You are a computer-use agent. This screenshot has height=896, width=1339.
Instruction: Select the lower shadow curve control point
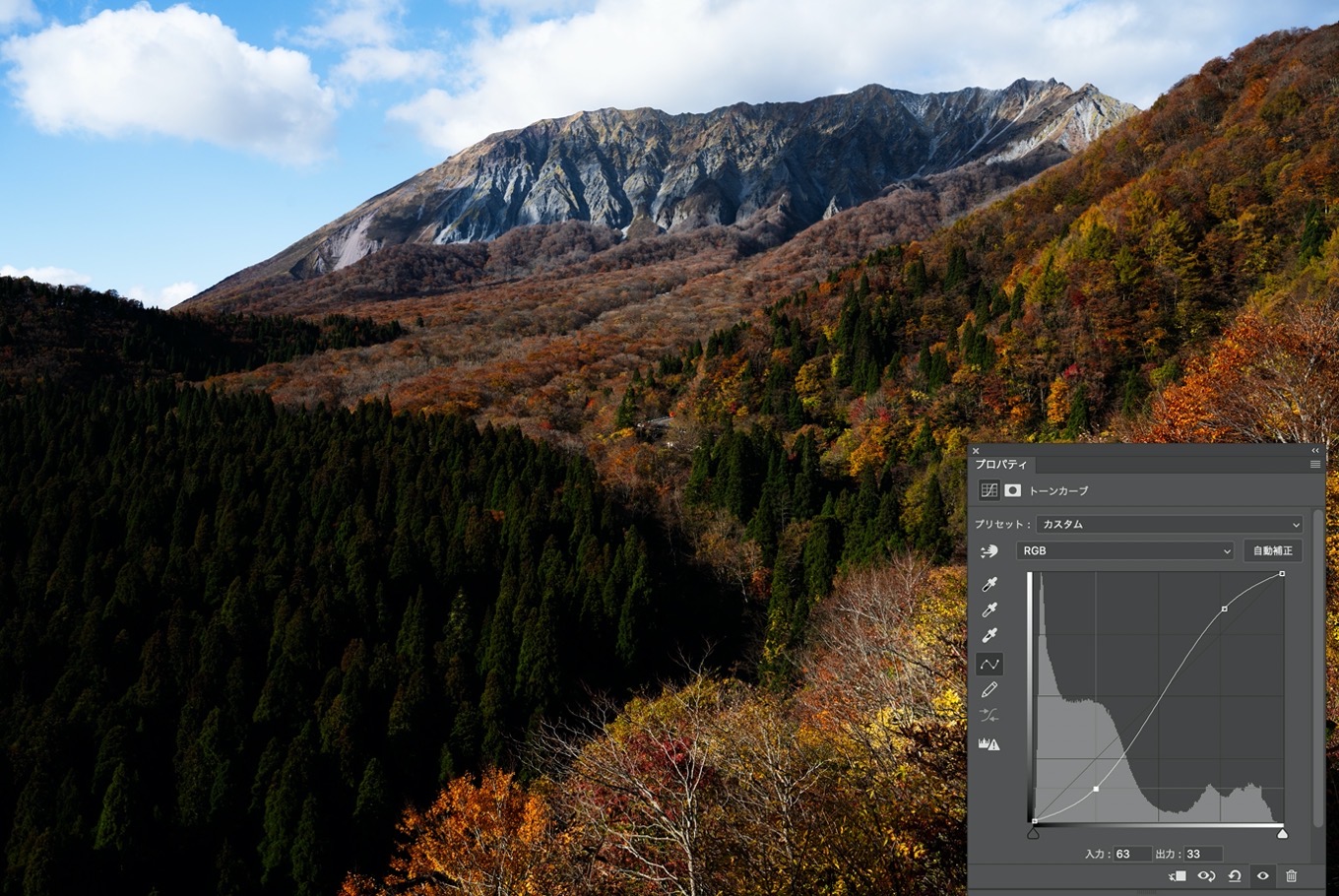pos(1096,789)
